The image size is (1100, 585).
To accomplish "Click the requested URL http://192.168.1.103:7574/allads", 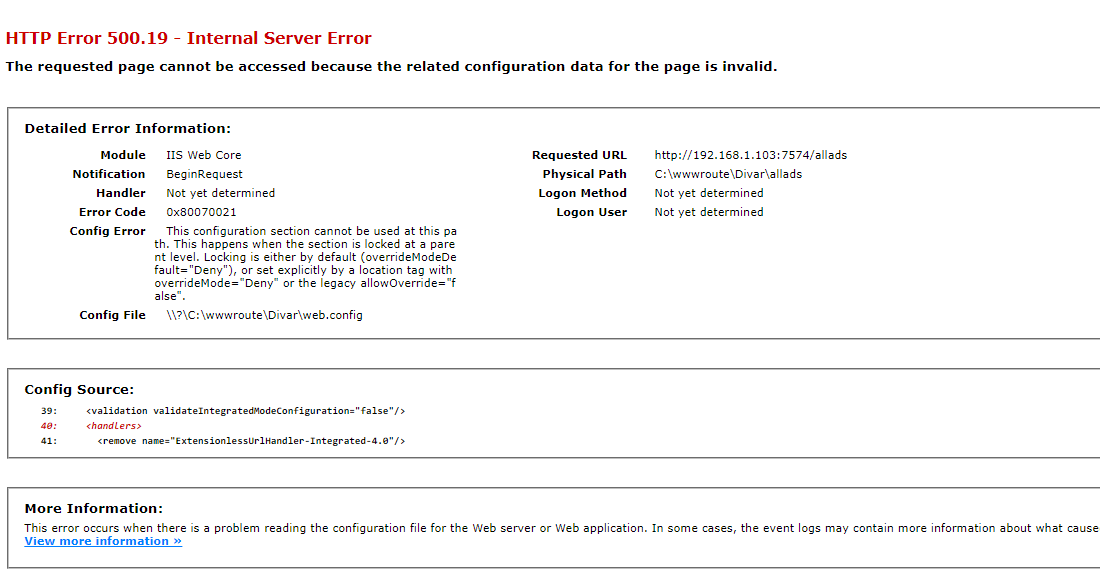I will [x=750, y=155].
